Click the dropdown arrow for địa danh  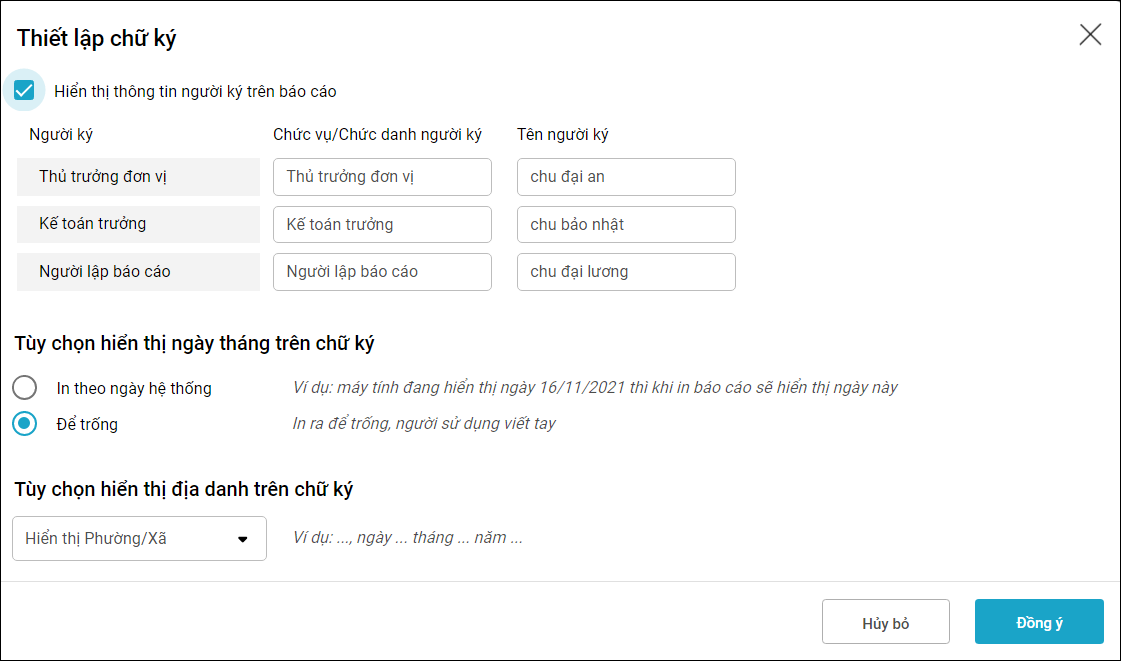click(x=242, y=540)
